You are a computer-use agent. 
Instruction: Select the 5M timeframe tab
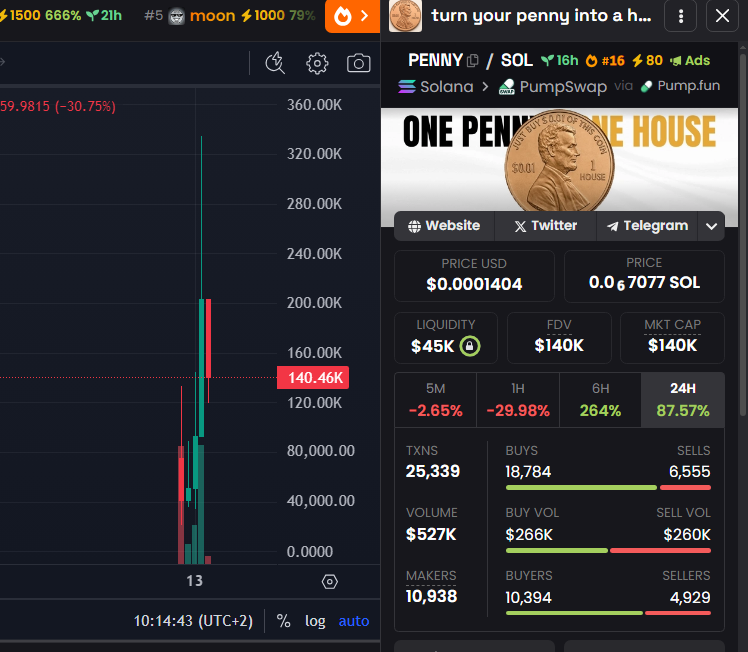pos(435,400)
